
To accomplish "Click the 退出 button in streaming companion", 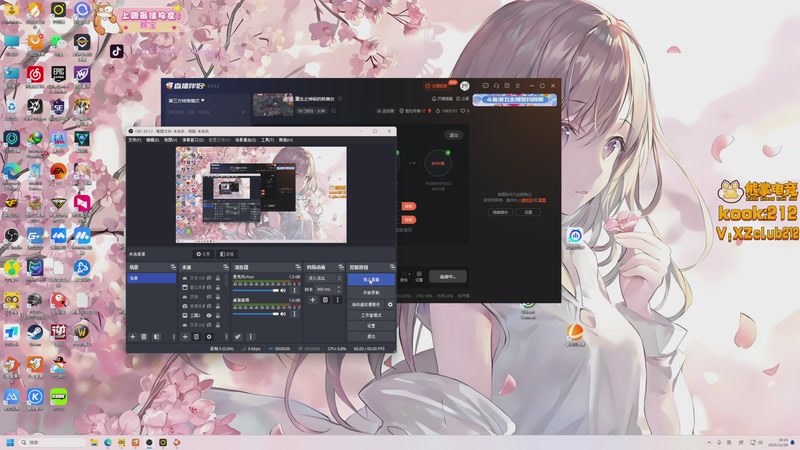I will (x=454, y=135).
